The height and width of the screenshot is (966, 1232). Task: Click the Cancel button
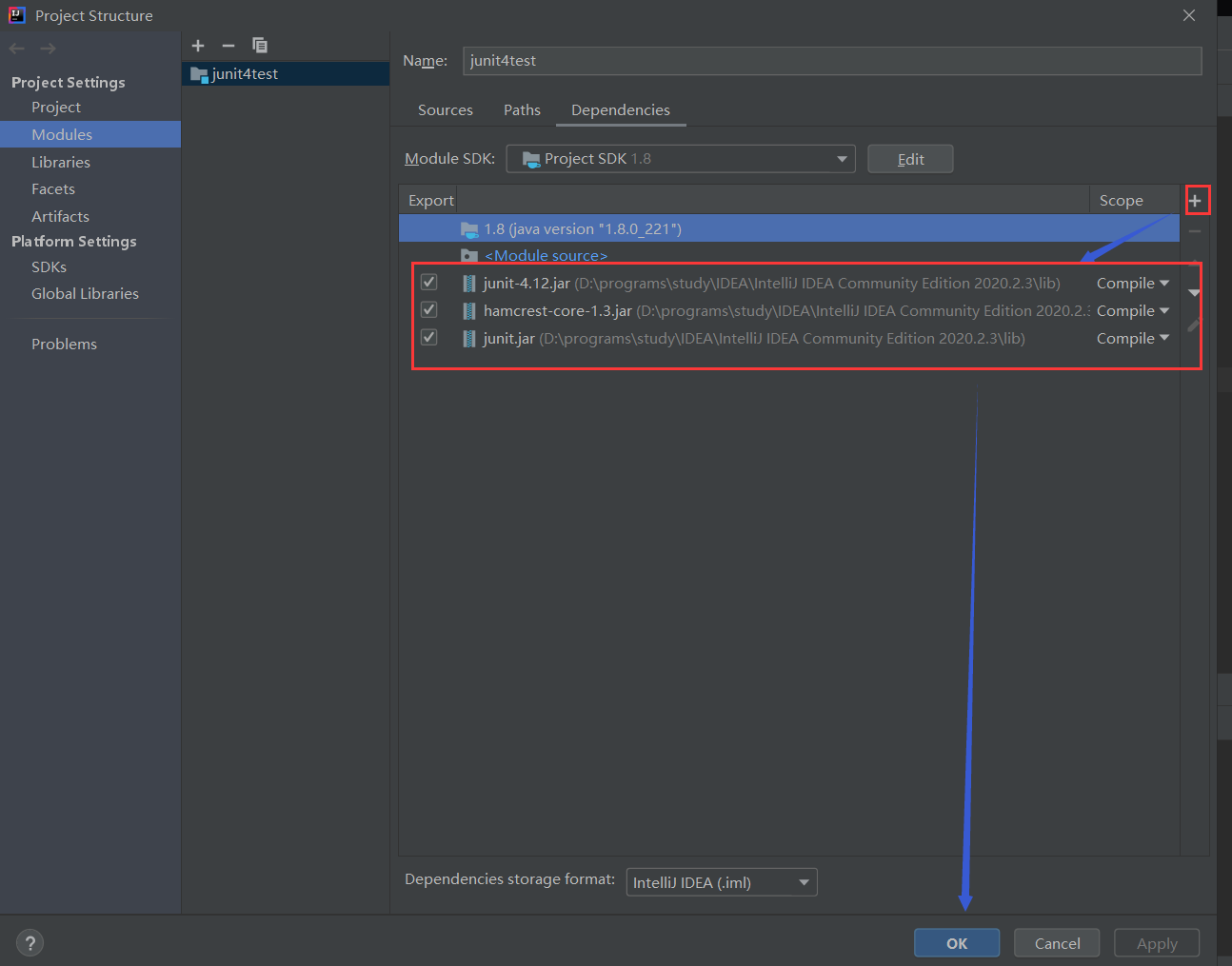(x=1057, y=943)
